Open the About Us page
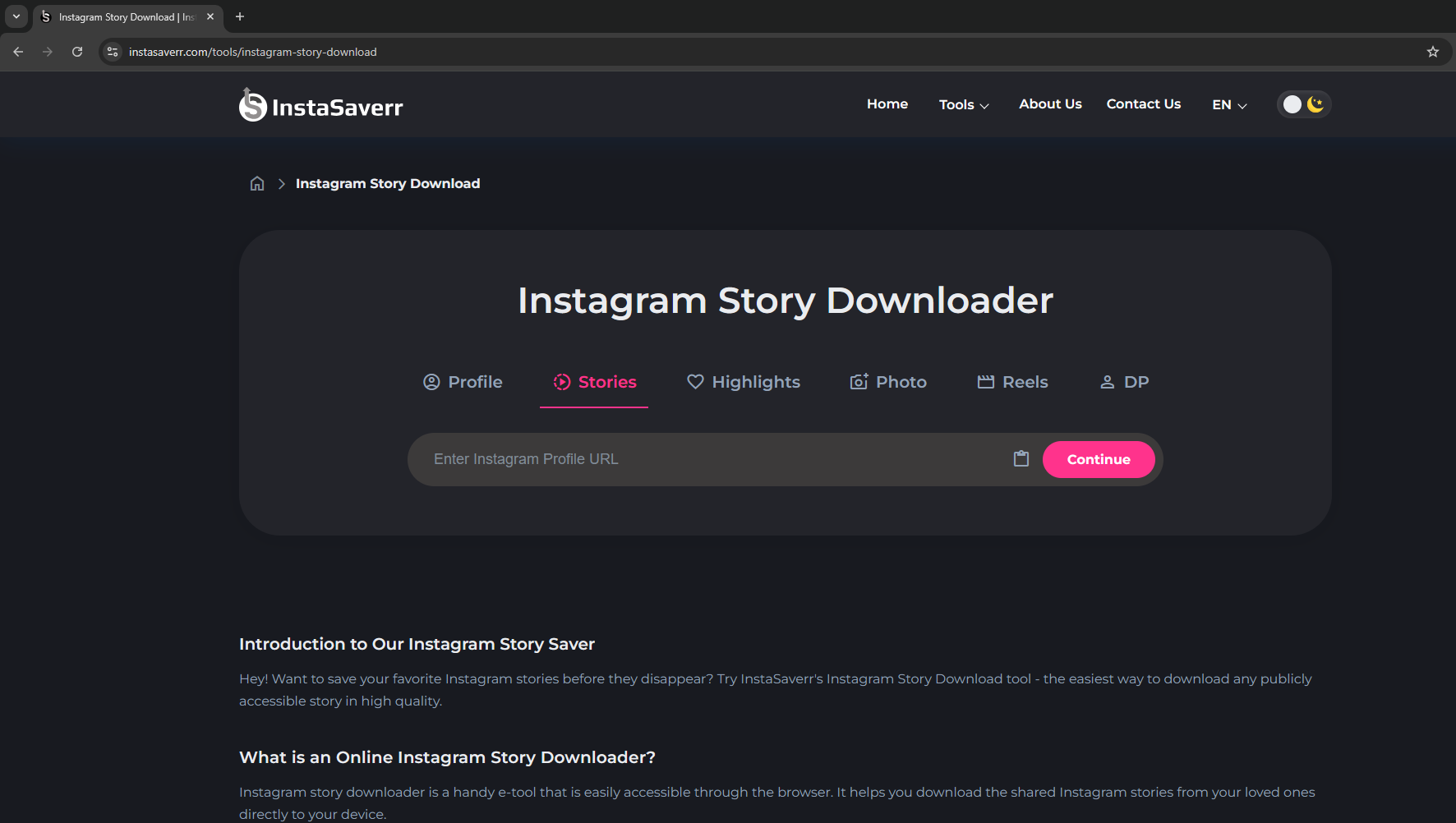Screen dimensions: 1456x823 point(1050,103)
